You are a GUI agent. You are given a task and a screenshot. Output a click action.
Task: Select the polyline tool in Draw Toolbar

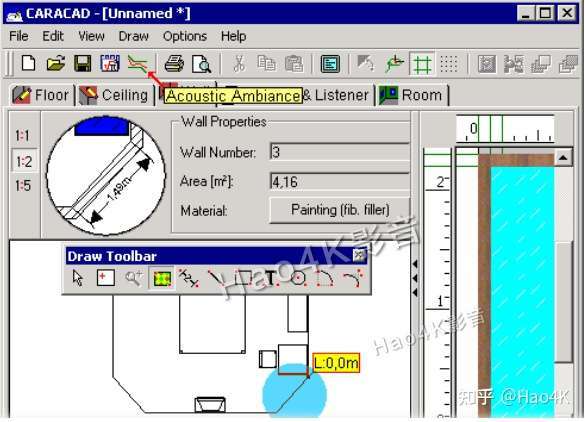coord(188,278)
